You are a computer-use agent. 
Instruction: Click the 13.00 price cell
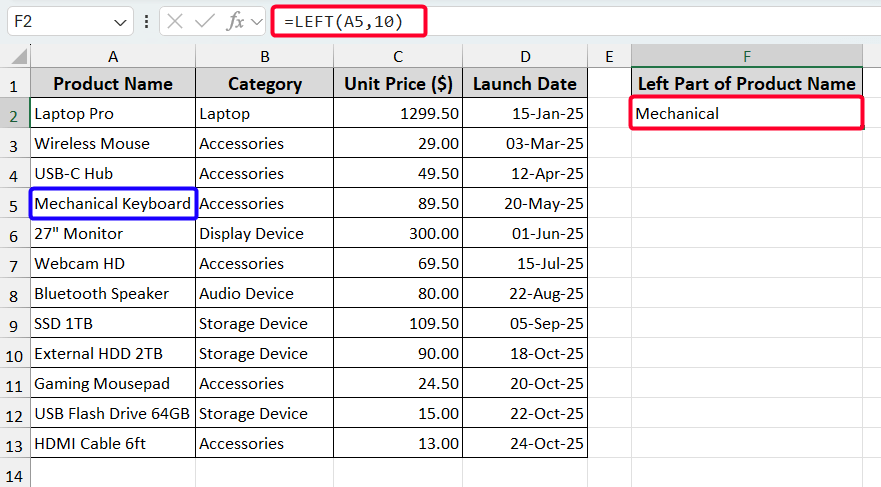398,443
